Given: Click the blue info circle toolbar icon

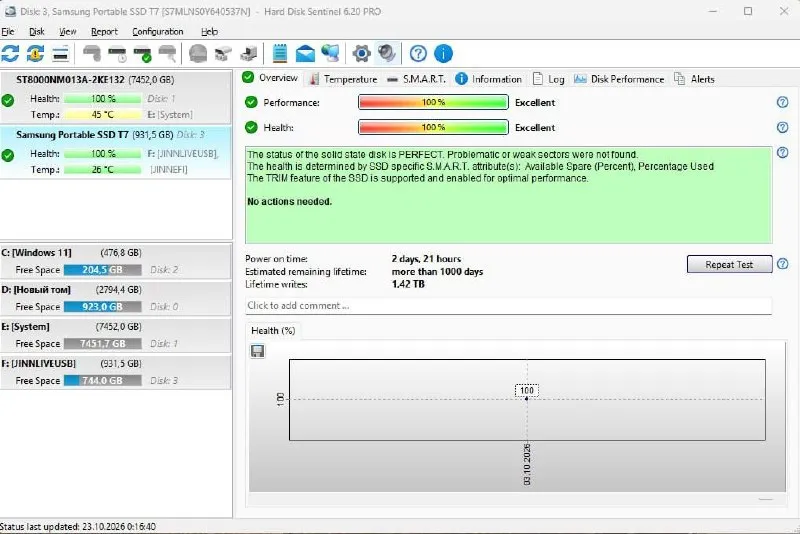Looking at the screenshot, I should pos(443,54).
